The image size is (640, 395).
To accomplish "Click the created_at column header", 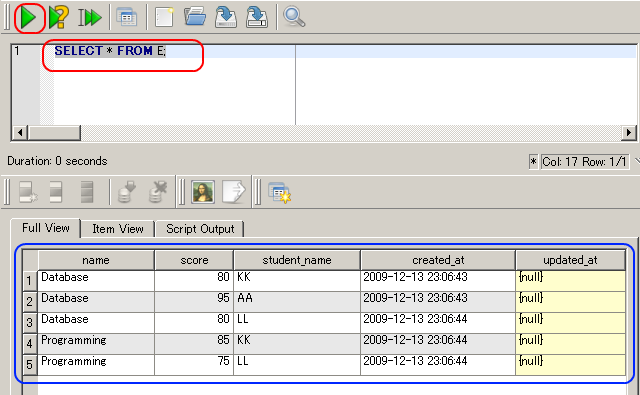I will tap(438, 260).
